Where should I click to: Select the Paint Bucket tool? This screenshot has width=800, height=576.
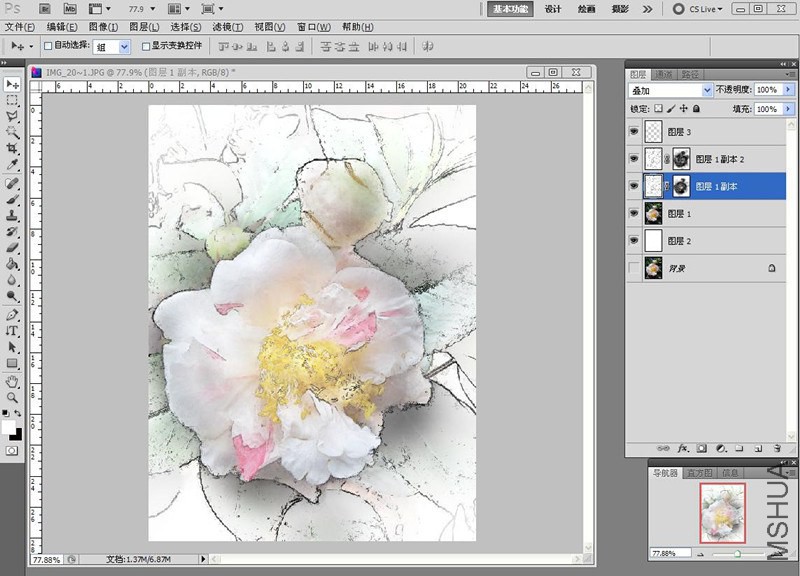click(x=12, y=264)
